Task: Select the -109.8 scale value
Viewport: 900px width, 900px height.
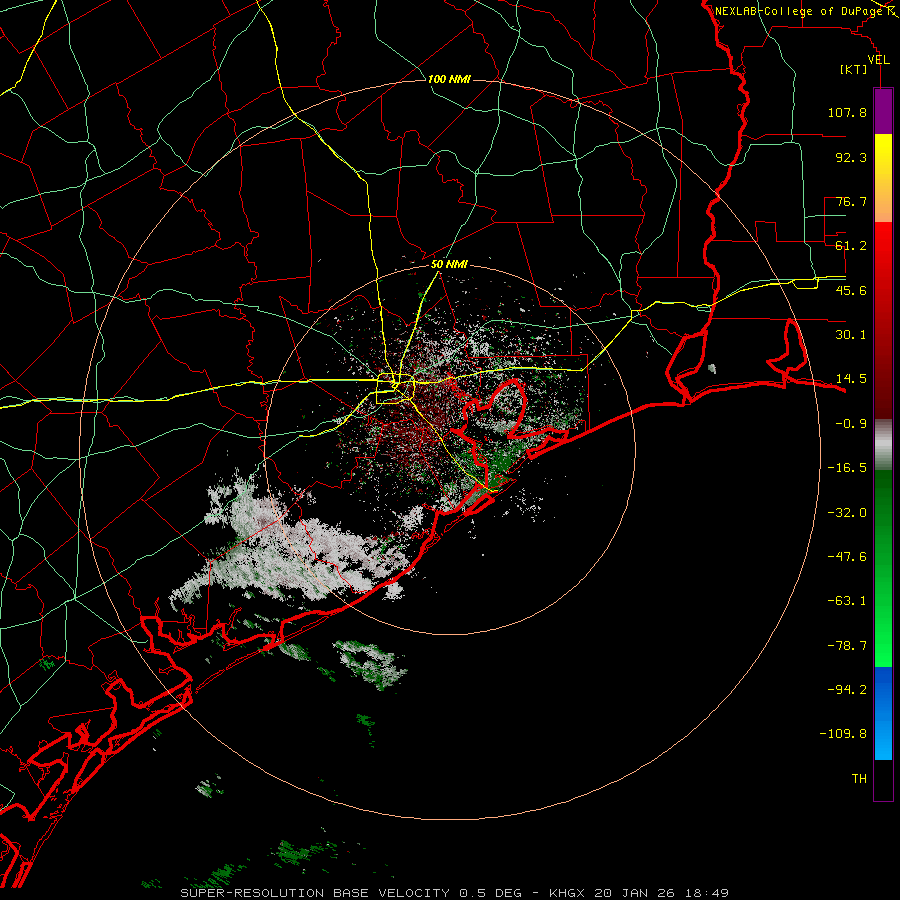Action: [843, 734]
